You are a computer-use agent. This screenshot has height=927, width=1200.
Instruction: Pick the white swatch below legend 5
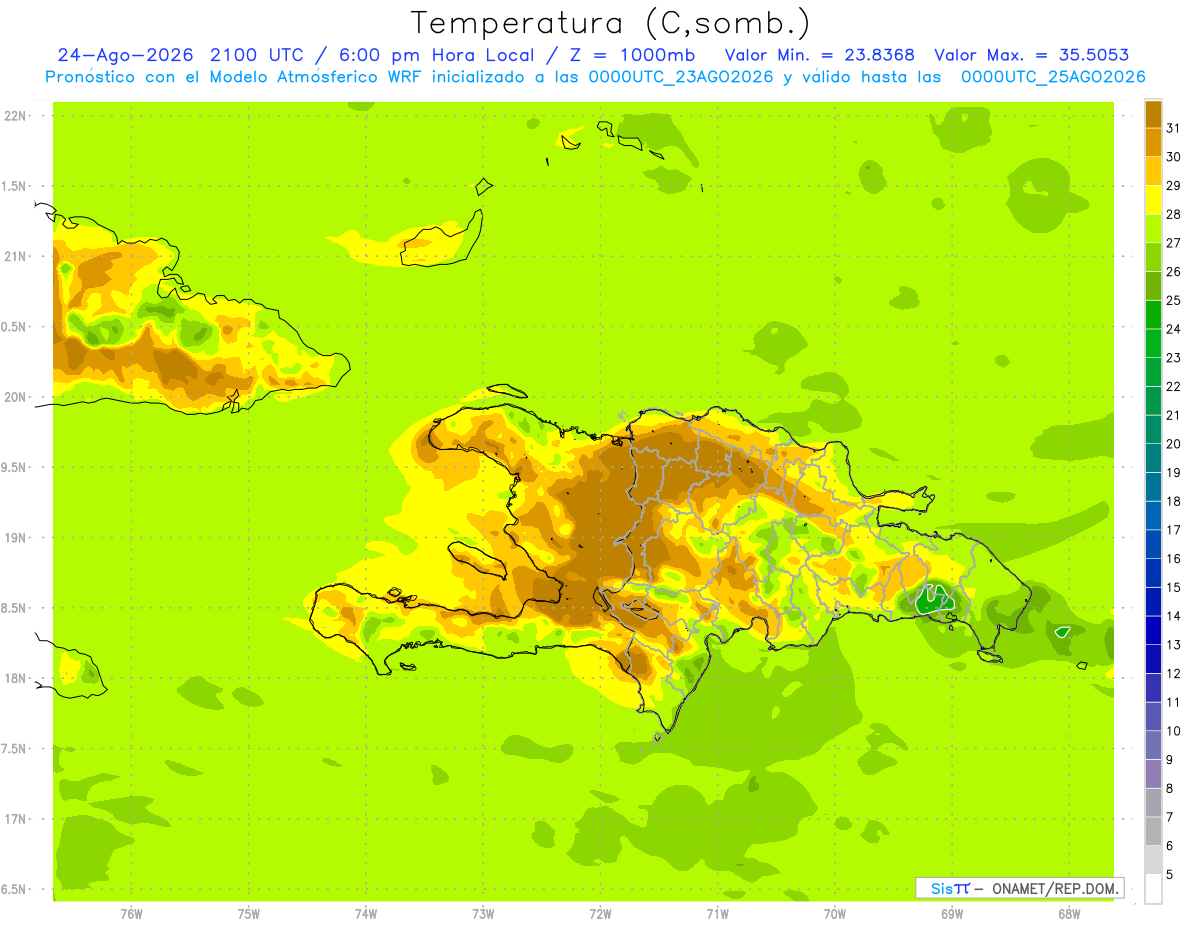point(1153,889)
